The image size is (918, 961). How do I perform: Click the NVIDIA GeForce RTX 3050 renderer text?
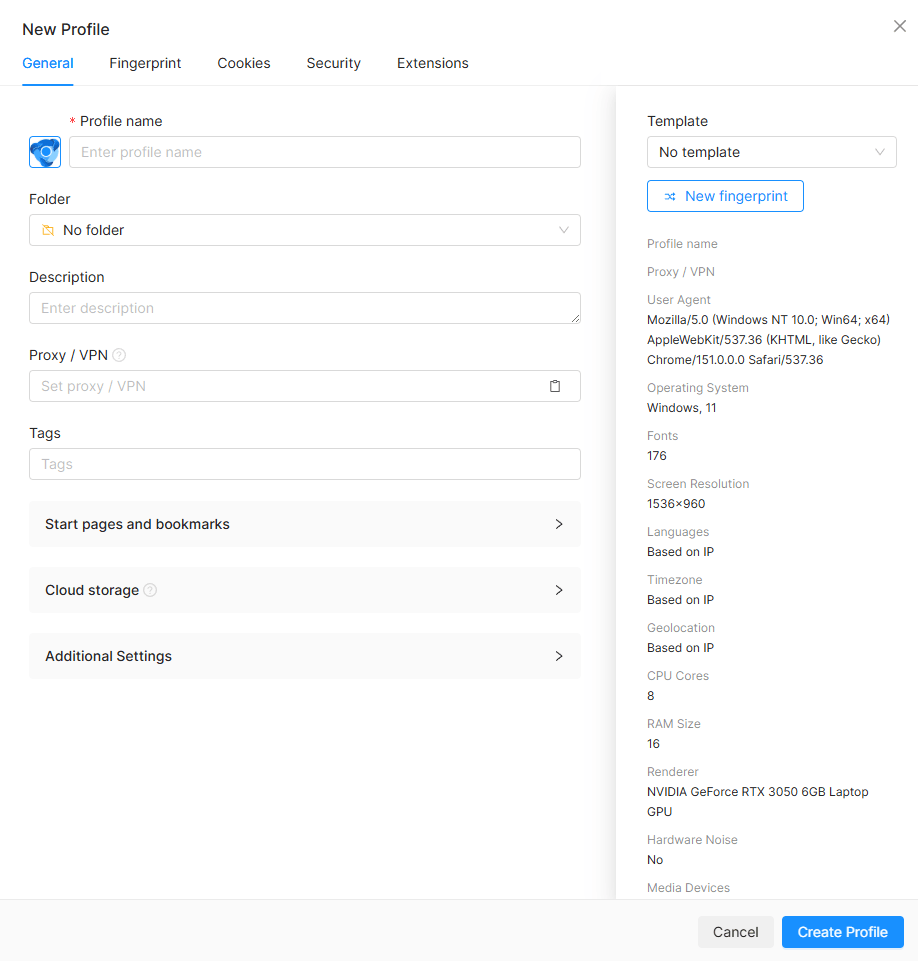point(757,802)
